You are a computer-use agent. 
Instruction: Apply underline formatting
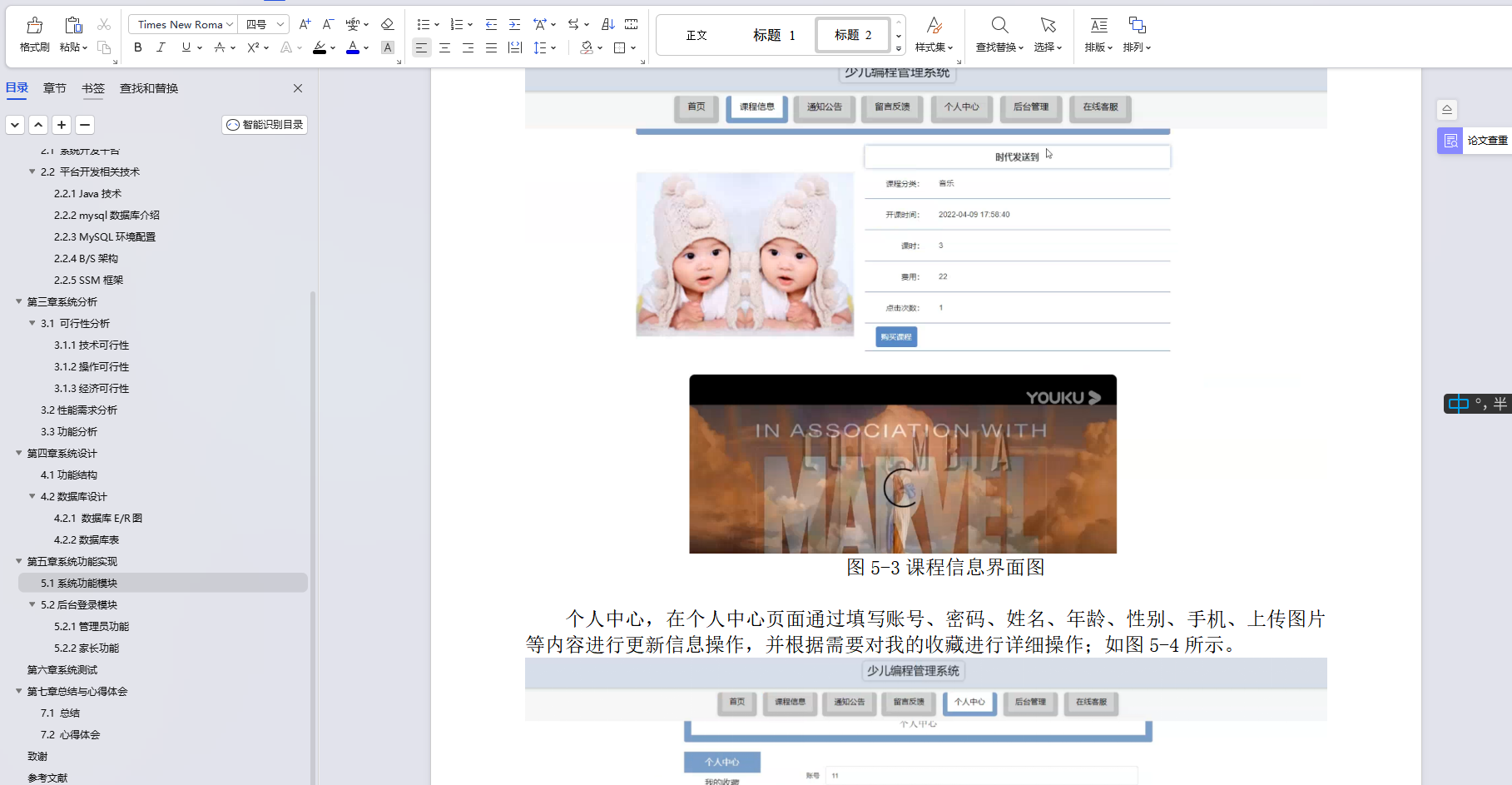tap(186, 47)
